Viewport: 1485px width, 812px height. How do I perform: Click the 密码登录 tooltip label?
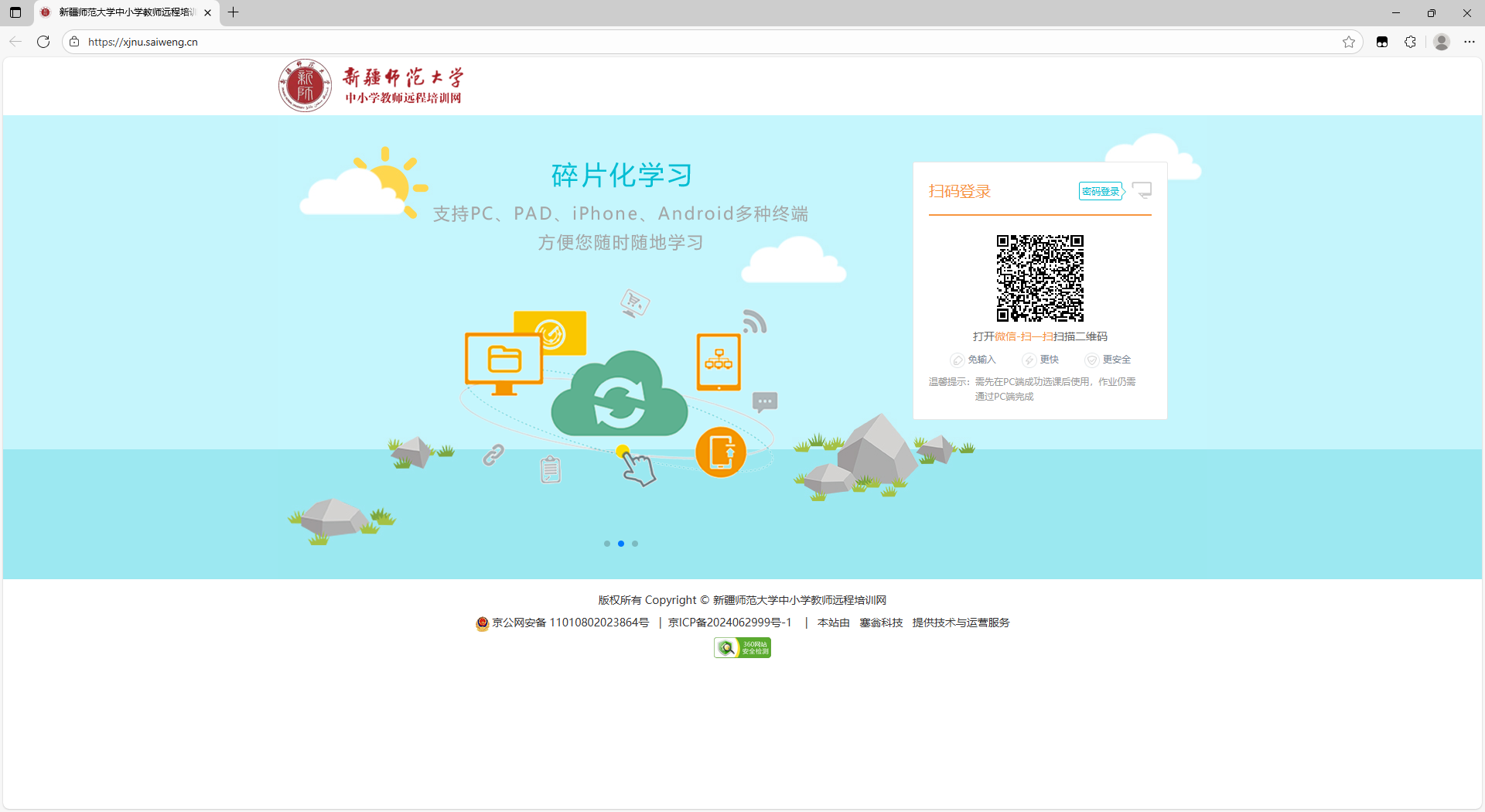(x=1101, y=191)
